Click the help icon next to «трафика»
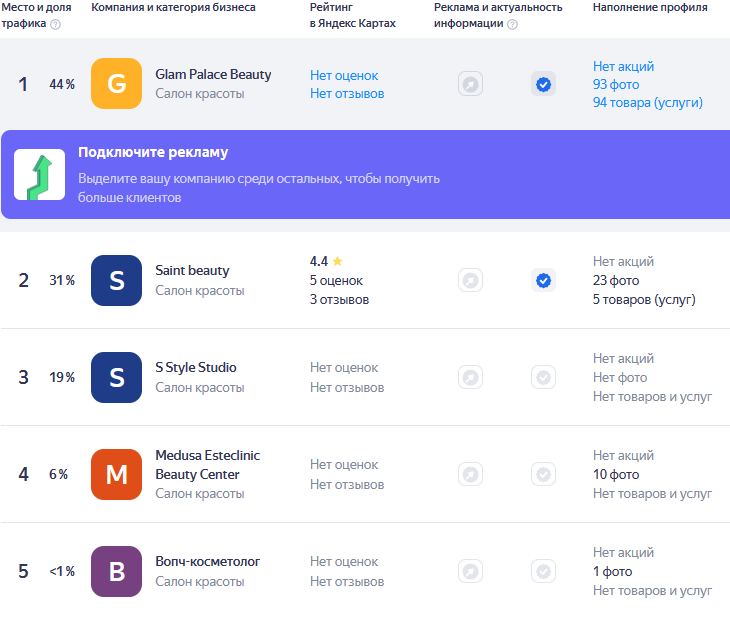Image resolution: width=730 pixels, height=620 pixels. (x=55, y=24)
